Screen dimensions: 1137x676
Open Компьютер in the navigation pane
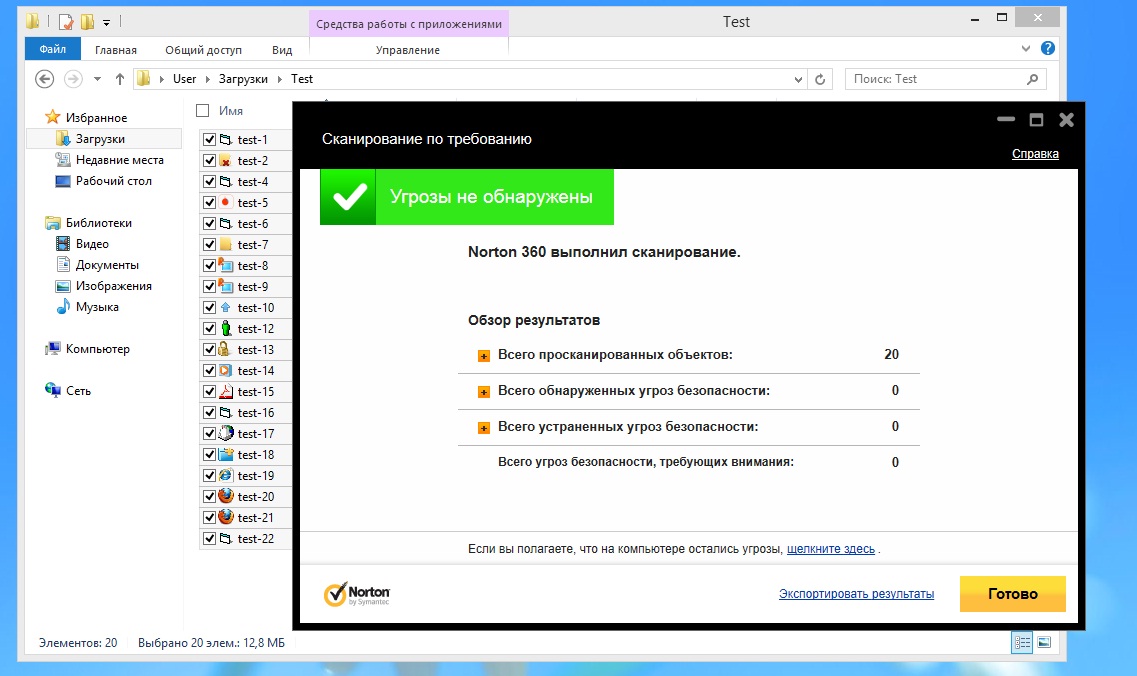pos(97,349)
